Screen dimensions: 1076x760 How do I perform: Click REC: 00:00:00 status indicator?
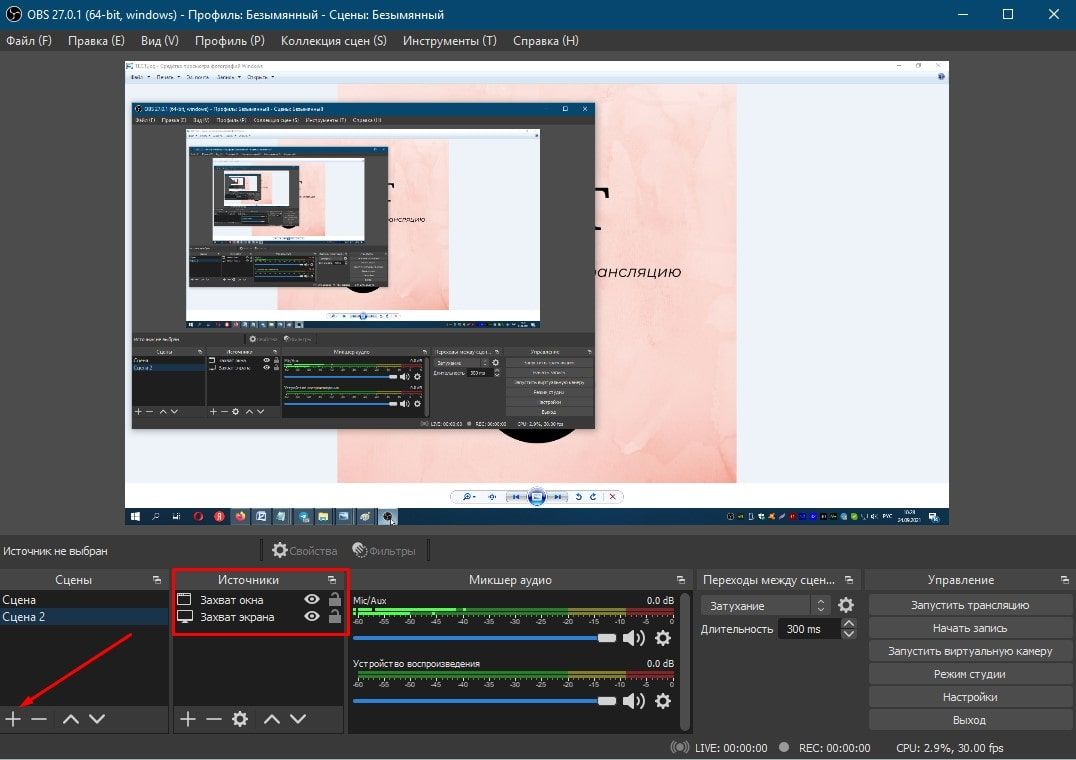(825, 748)
